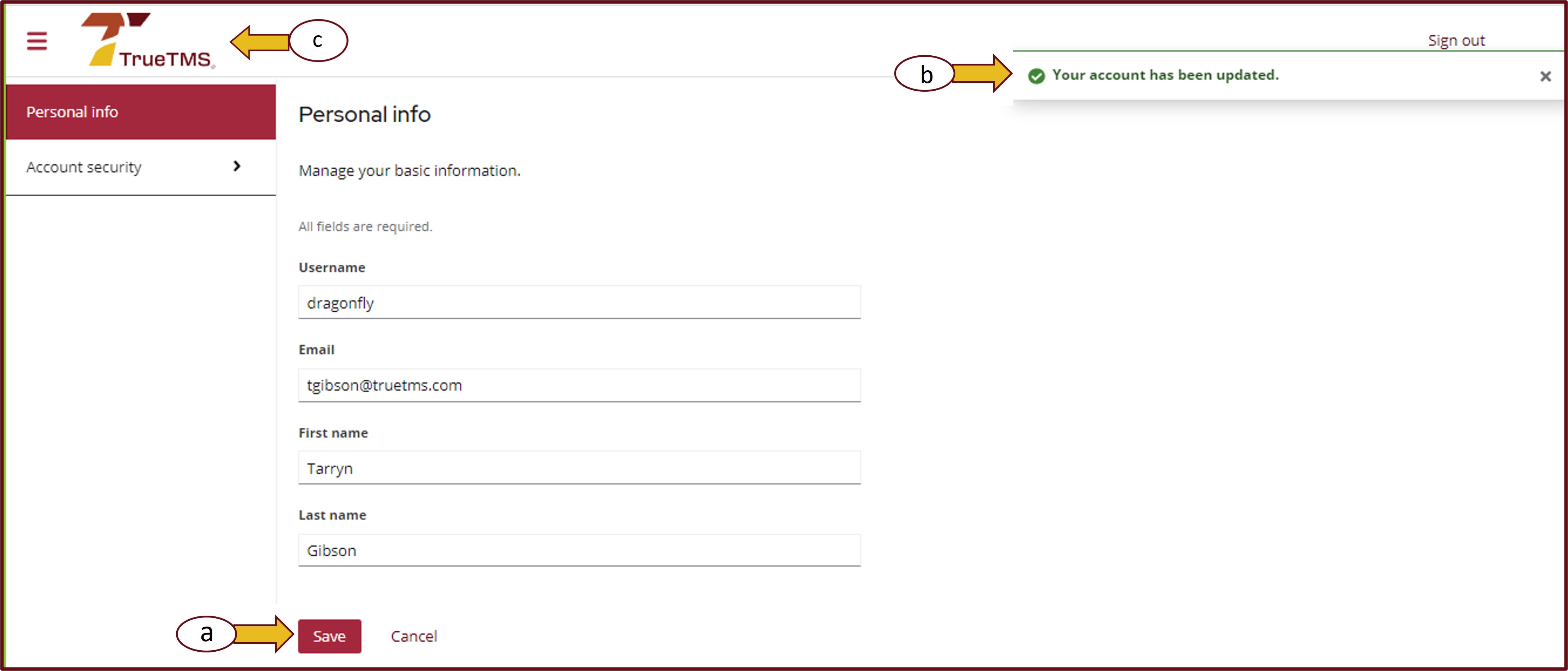The height and width of the screenshot is (671, 1568).
Task: Click the Cancel link
Action: [414, 636]
